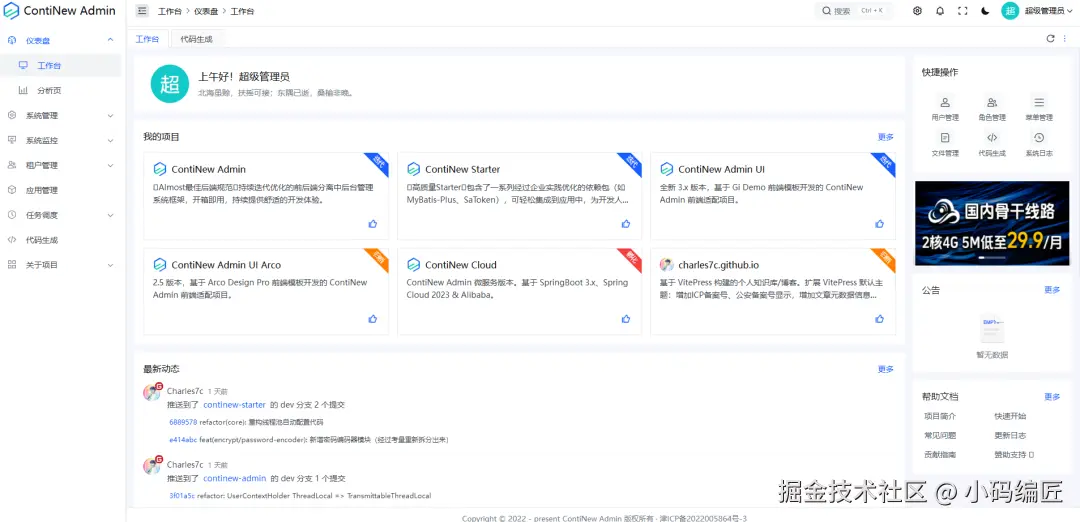Image resolution: width=1080 pixels, height=522 pixels.
Task: Click 更多 in 公告 panel
Action: pyautogui.click(x=1052, y=290)
